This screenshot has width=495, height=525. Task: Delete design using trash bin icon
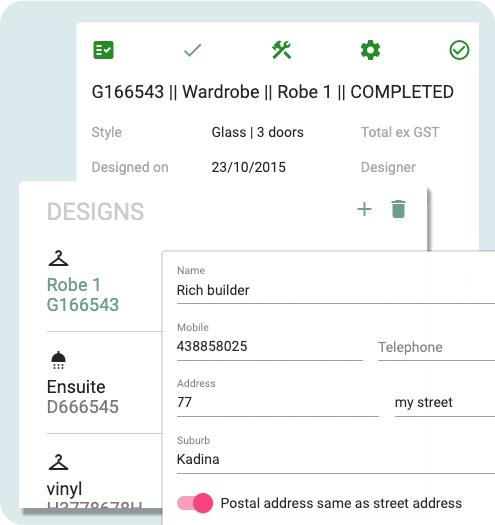398,209
